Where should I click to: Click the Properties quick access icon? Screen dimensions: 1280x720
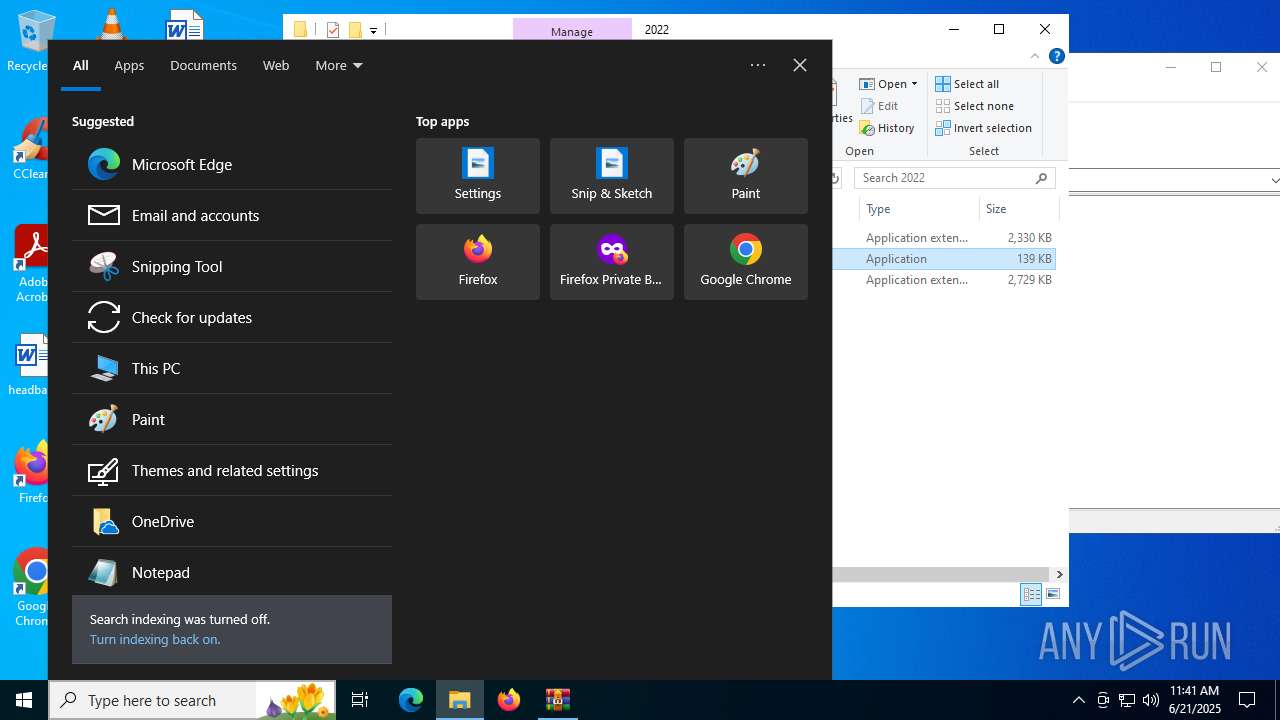coord(333,30)
